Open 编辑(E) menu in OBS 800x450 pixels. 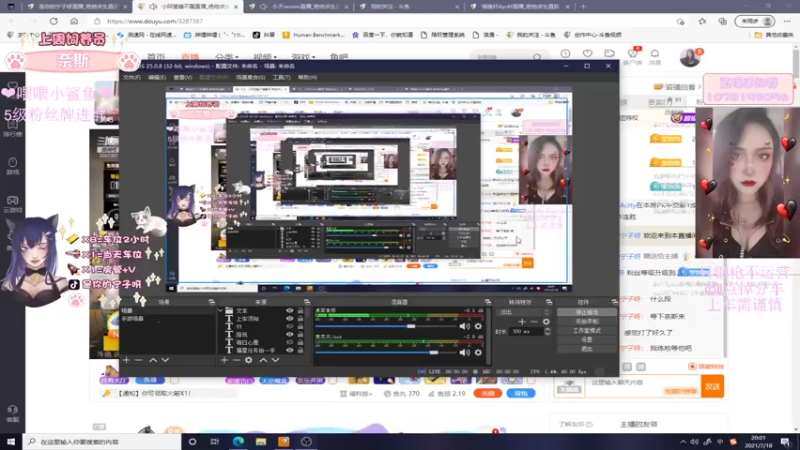coord(157,78)
